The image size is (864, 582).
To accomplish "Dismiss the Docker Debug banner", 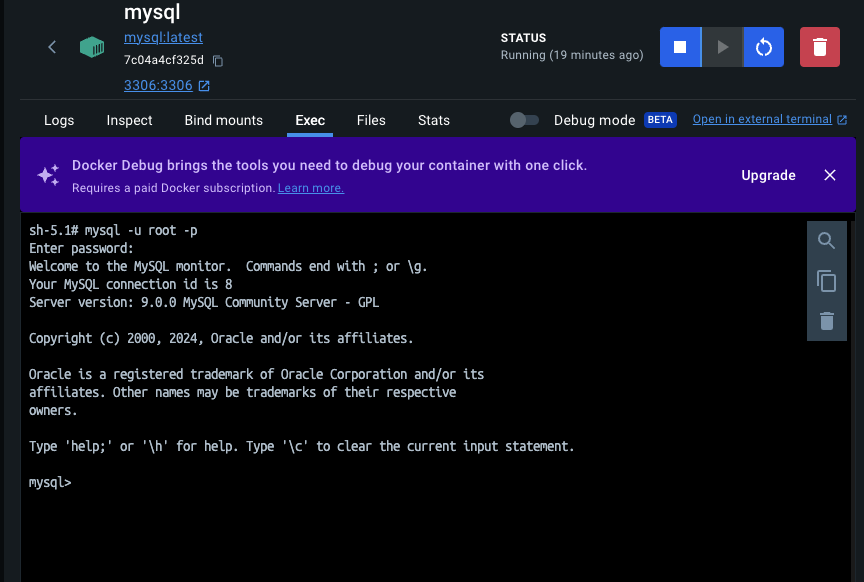I will coord(830,175).
